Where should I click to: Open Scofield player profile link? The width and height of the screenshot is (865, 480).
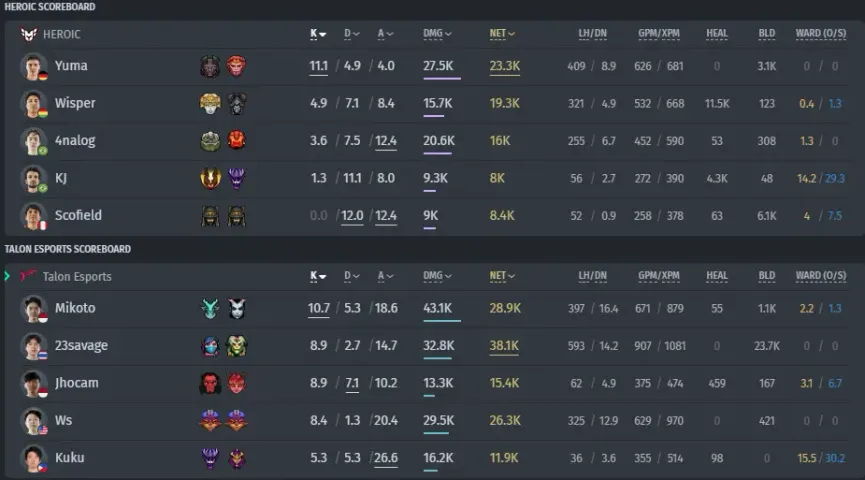click(x=78, y=215)
